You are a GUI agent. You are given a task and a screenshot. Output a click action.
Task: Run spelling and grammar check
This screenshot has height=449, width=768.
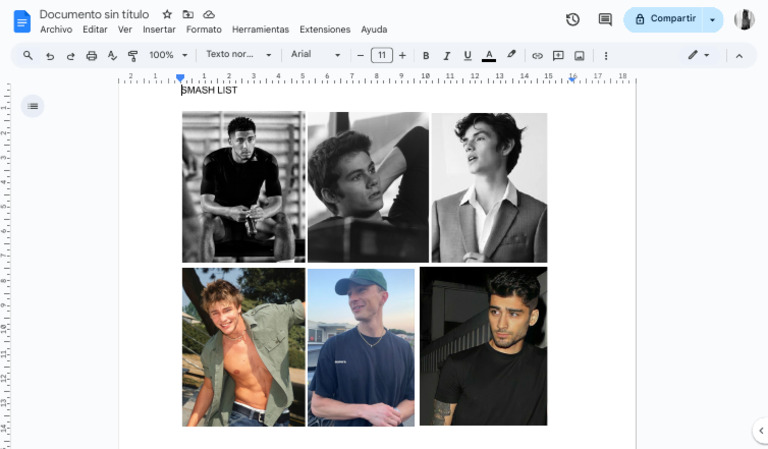112,56
